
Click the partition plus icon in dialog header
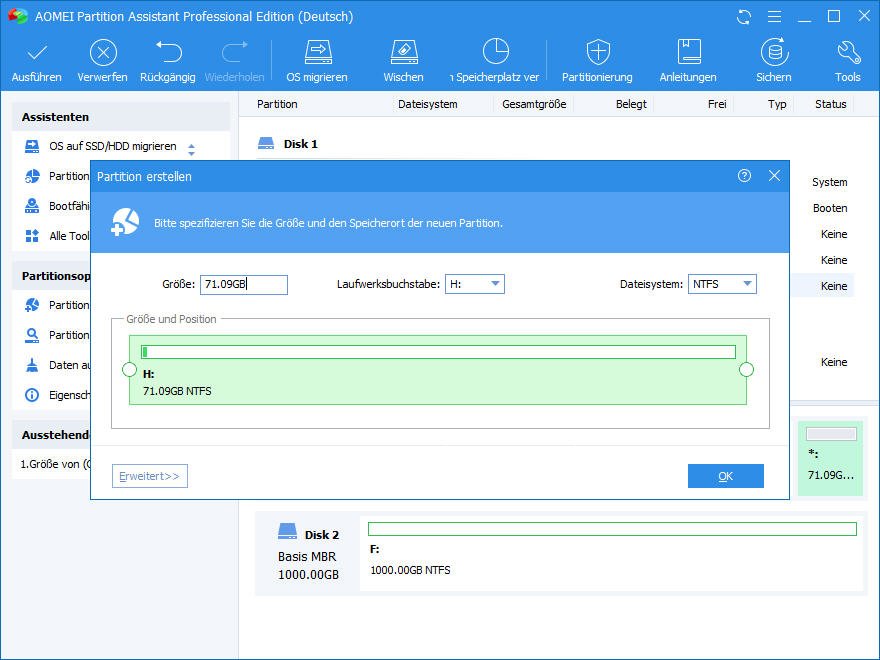pyautogui.click(x=125, y=222)
